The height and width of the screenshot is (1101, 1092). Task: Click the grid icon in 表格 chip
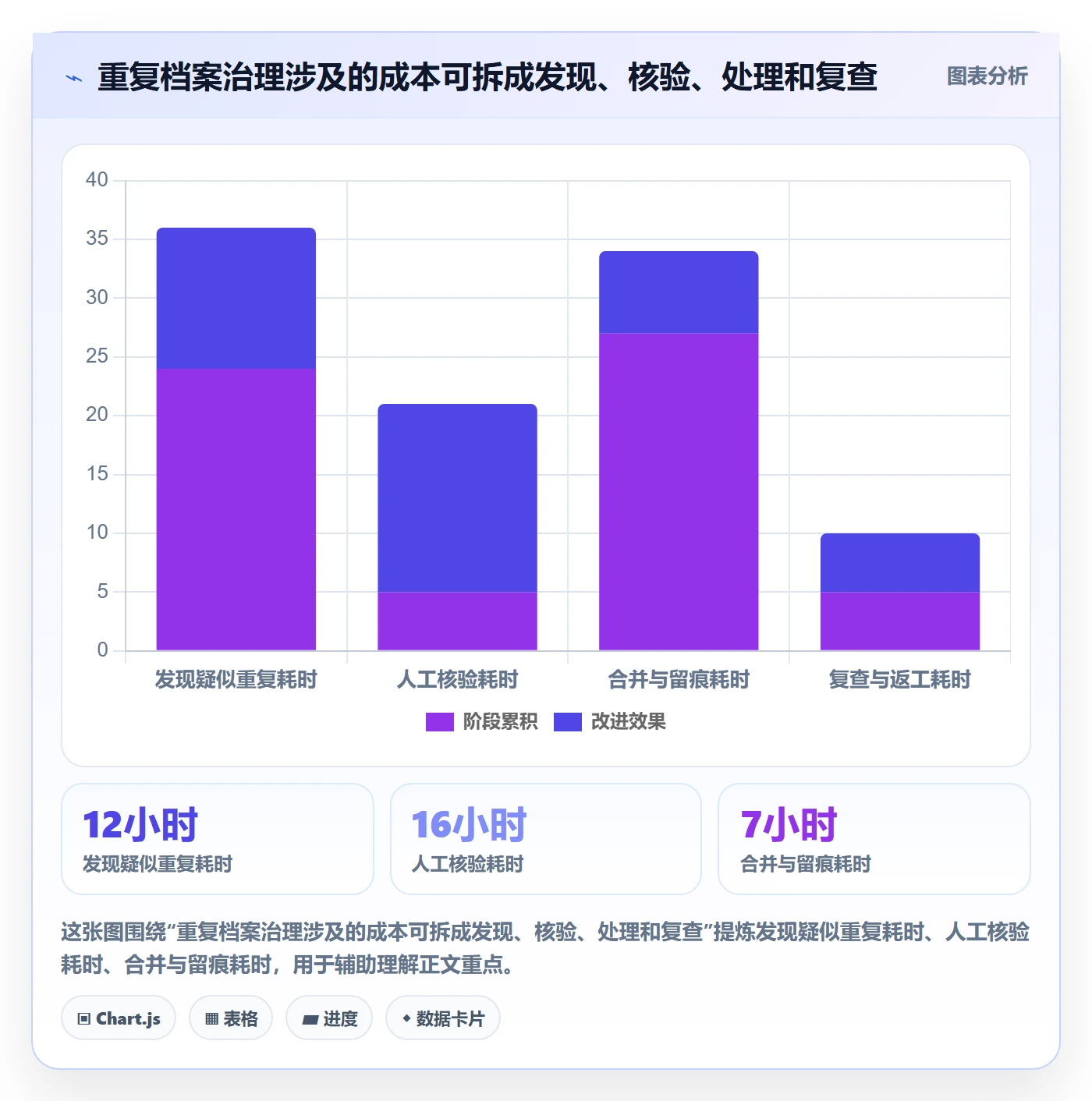tap(211, 1019)
